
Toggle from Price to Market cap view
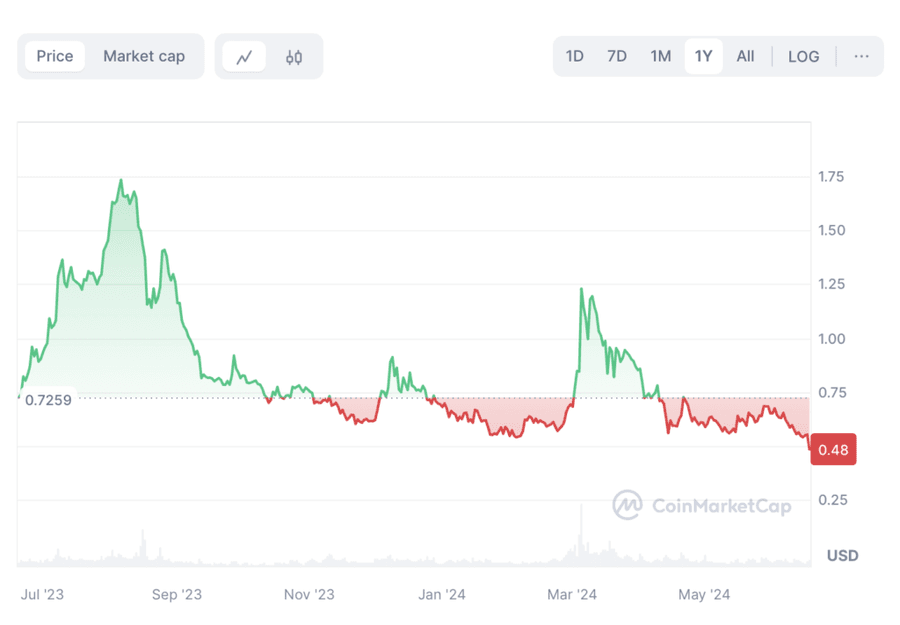(x=144, y=56)
